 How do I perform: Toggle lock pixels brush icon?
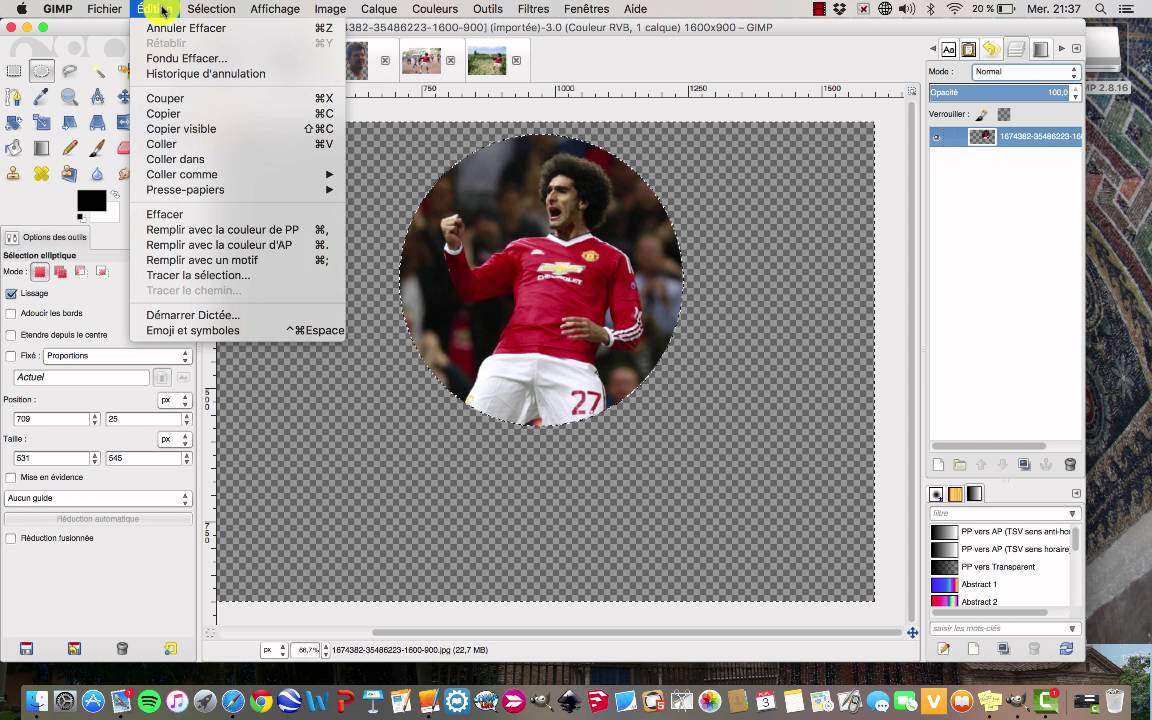coord(982,115)
